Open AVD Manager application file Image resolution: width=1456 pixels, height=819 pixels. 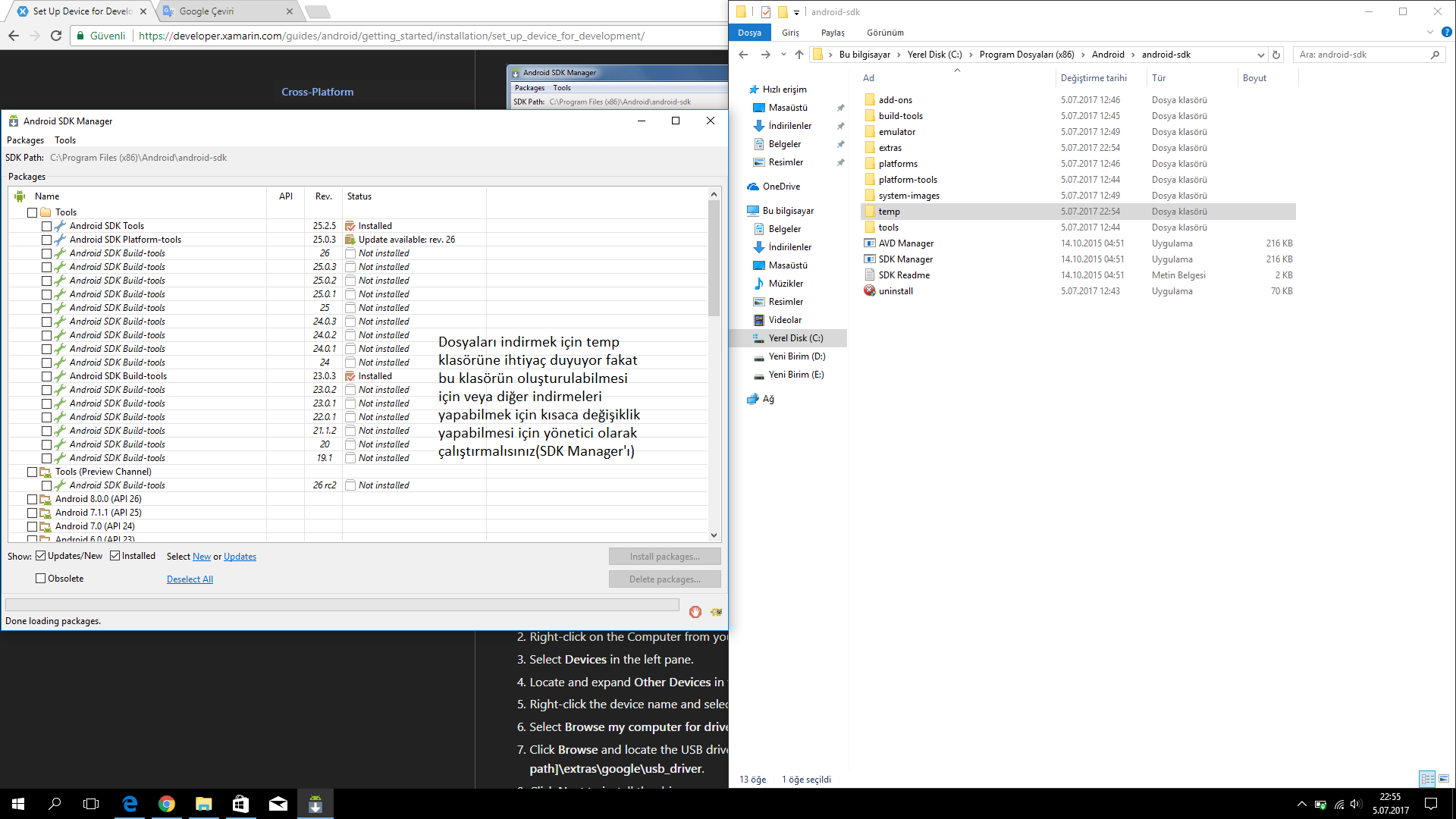click(x=905, y=243)
